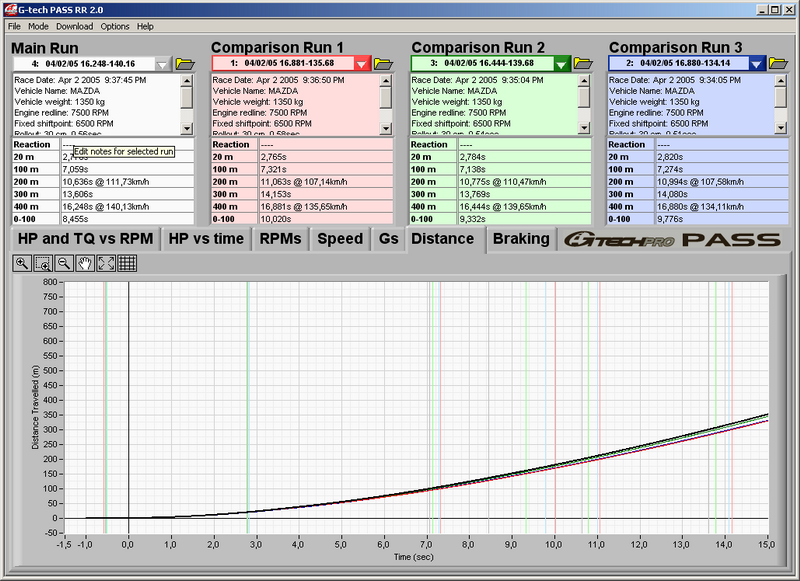Click Comparison Run 3 field 04/02/05 16.880-134.14
Screen dimensions: 800x581
coord(679,63)
